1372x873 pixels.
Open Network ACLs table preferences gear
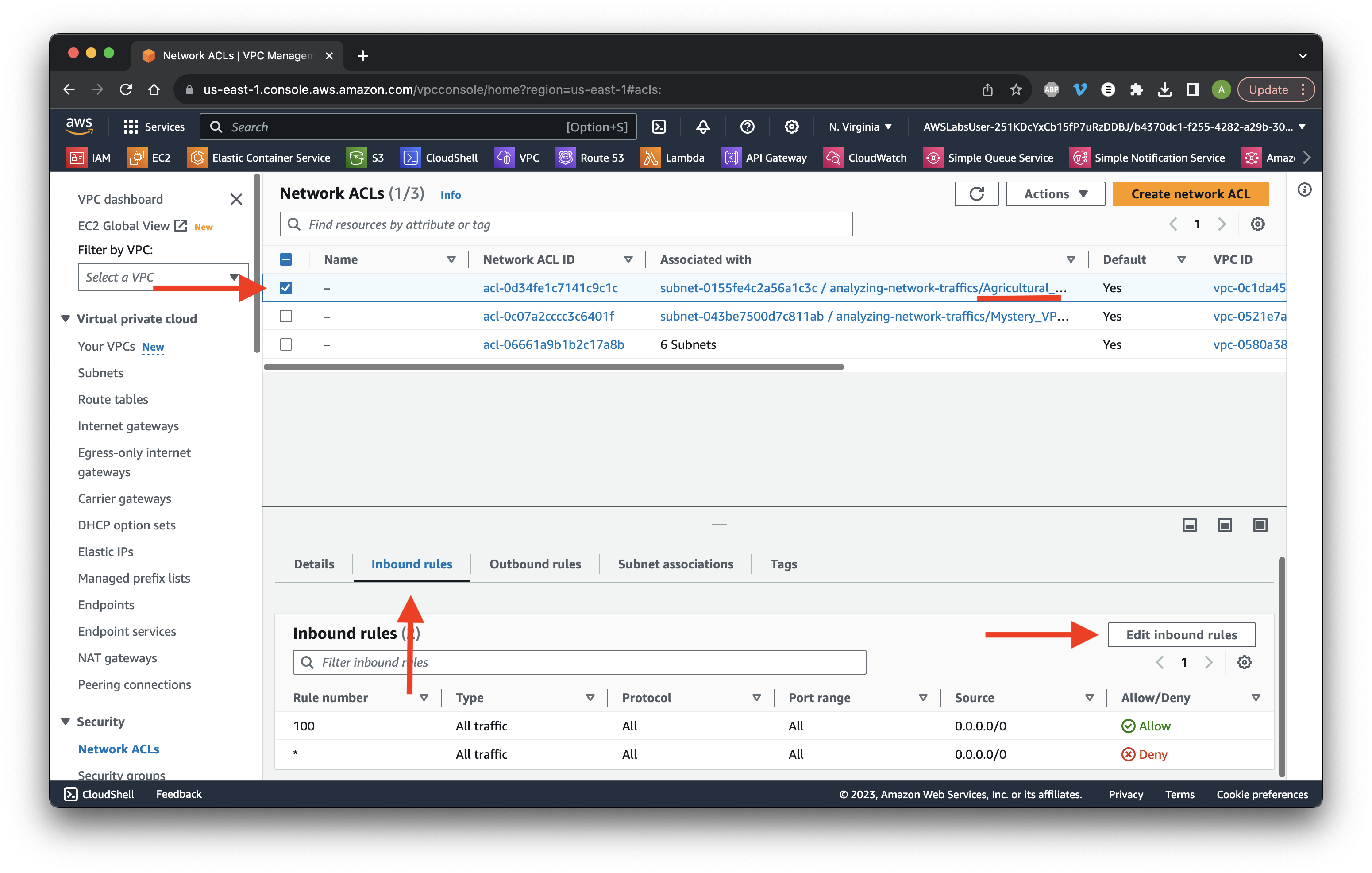tap(1257, 224)
